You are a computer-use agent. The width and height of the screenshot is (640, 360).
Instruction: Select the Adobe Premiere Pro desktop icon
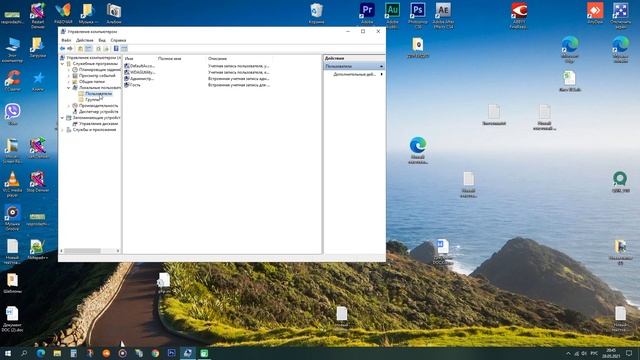click(367, 13)
